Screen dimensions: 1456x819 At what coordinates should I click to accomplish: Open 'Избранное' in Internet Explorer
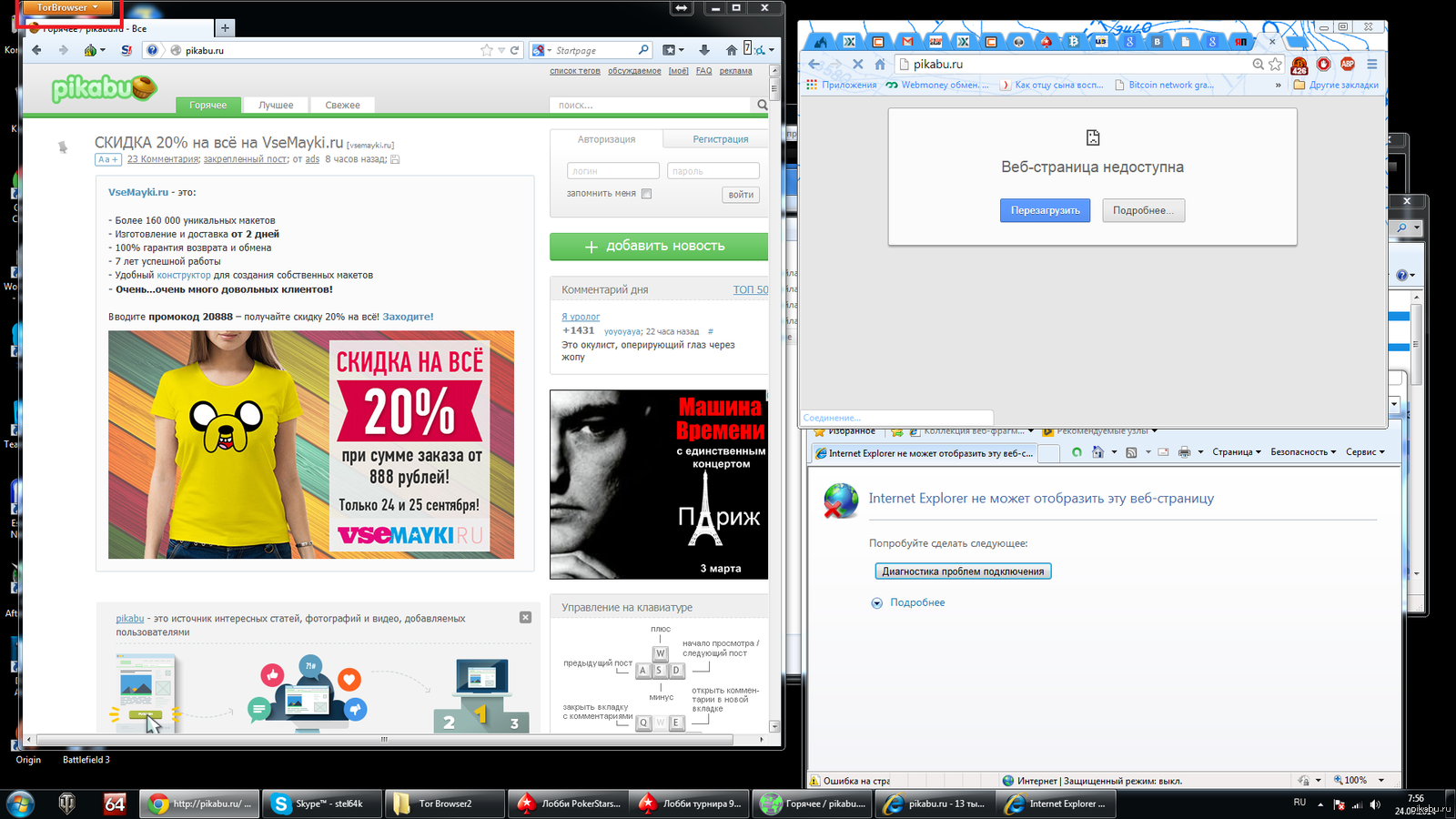tap(844, 431)
